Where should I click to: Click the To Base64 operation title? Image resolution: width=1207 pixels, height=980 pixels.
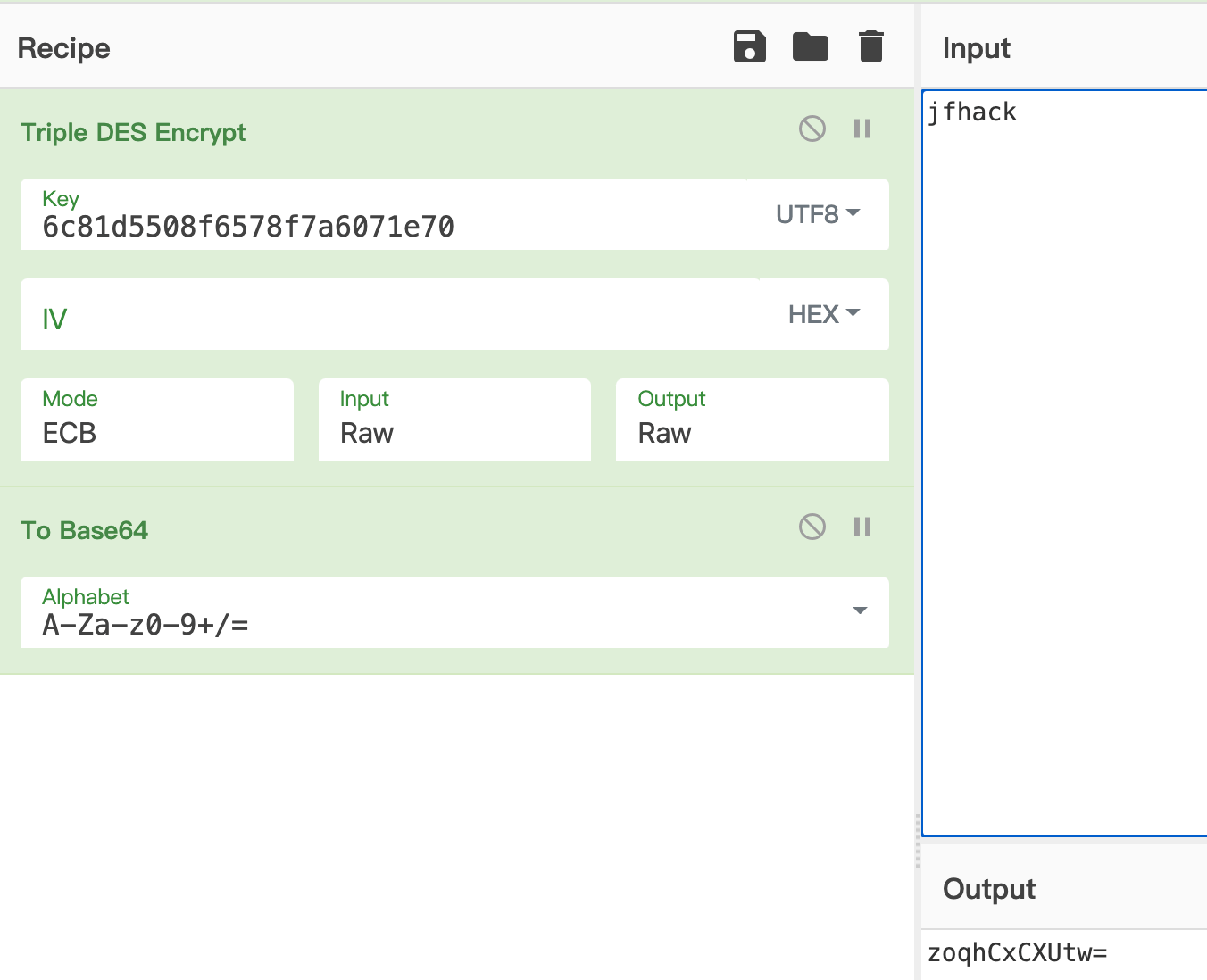pyautogui.click(x=85, y=530)
